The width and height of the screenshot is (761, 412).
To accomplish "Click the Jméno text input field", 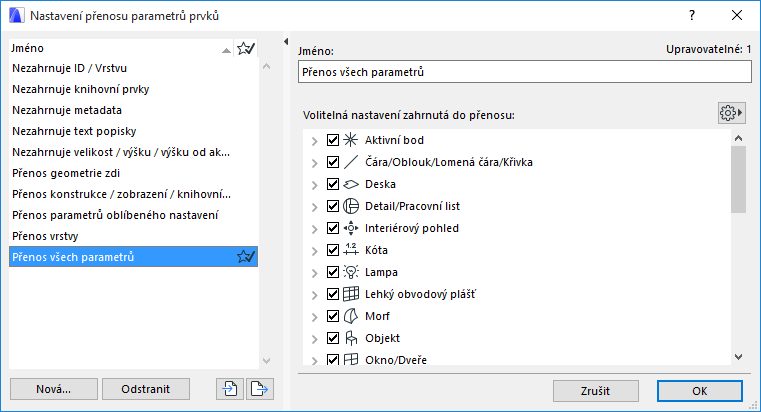I will 524,73.
